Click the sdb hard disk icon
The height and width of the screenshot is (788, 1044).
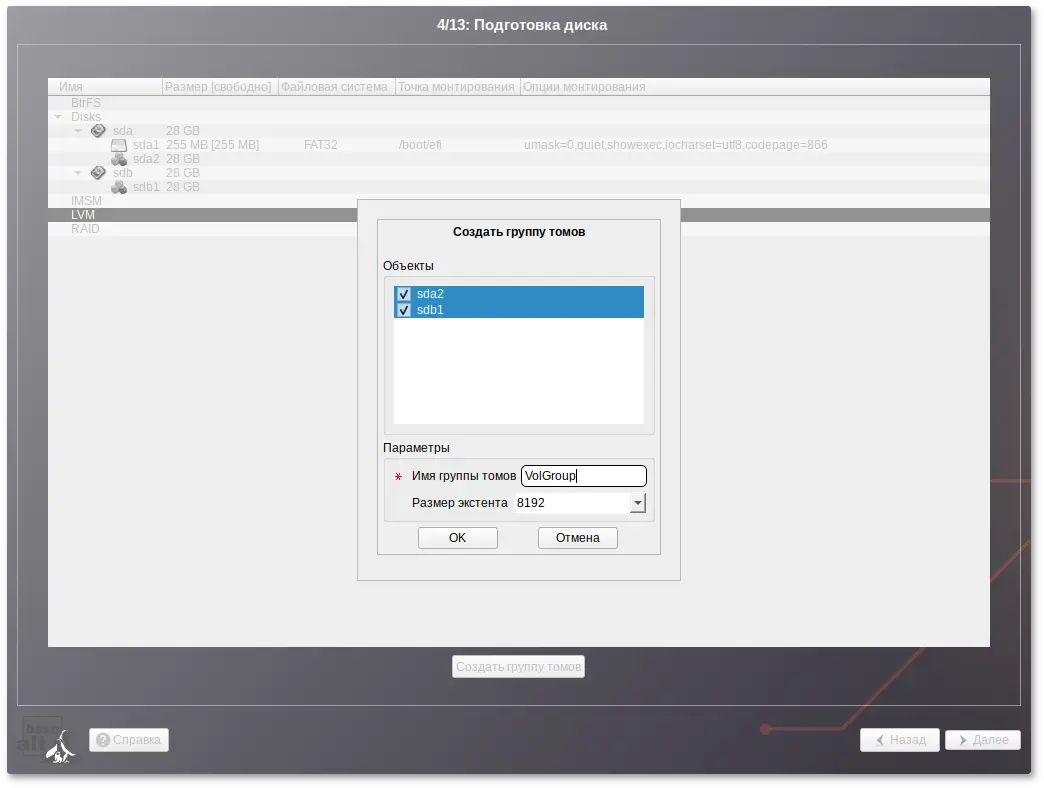tap(98, 172)
